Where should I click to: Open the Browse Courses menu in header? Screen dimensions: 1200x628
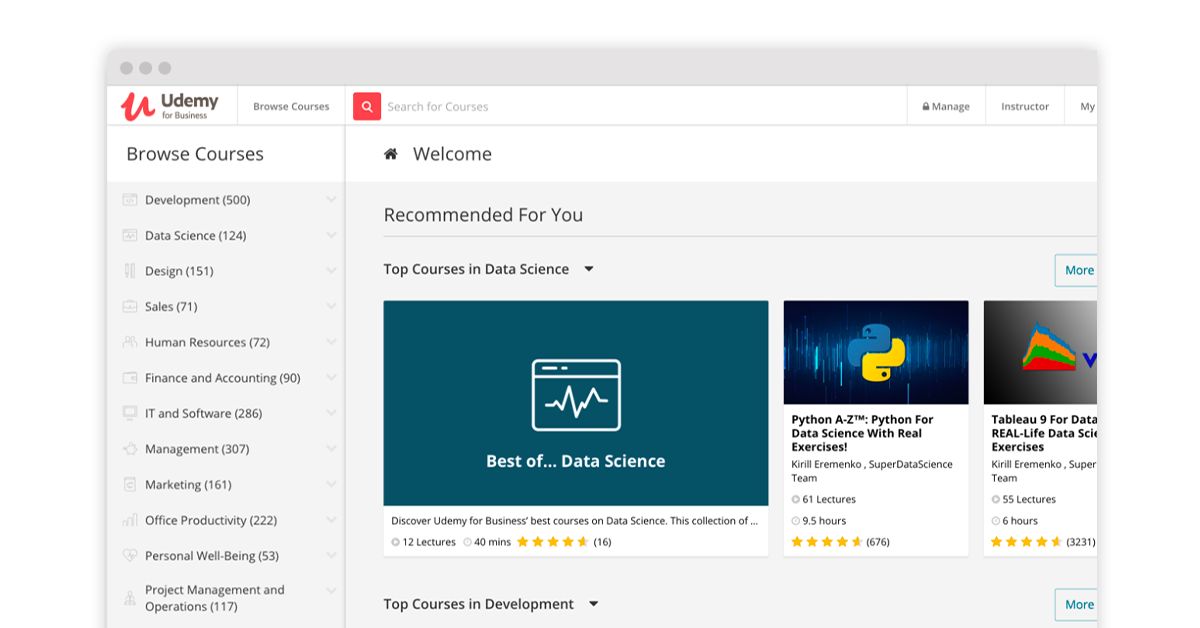(291, 106)
